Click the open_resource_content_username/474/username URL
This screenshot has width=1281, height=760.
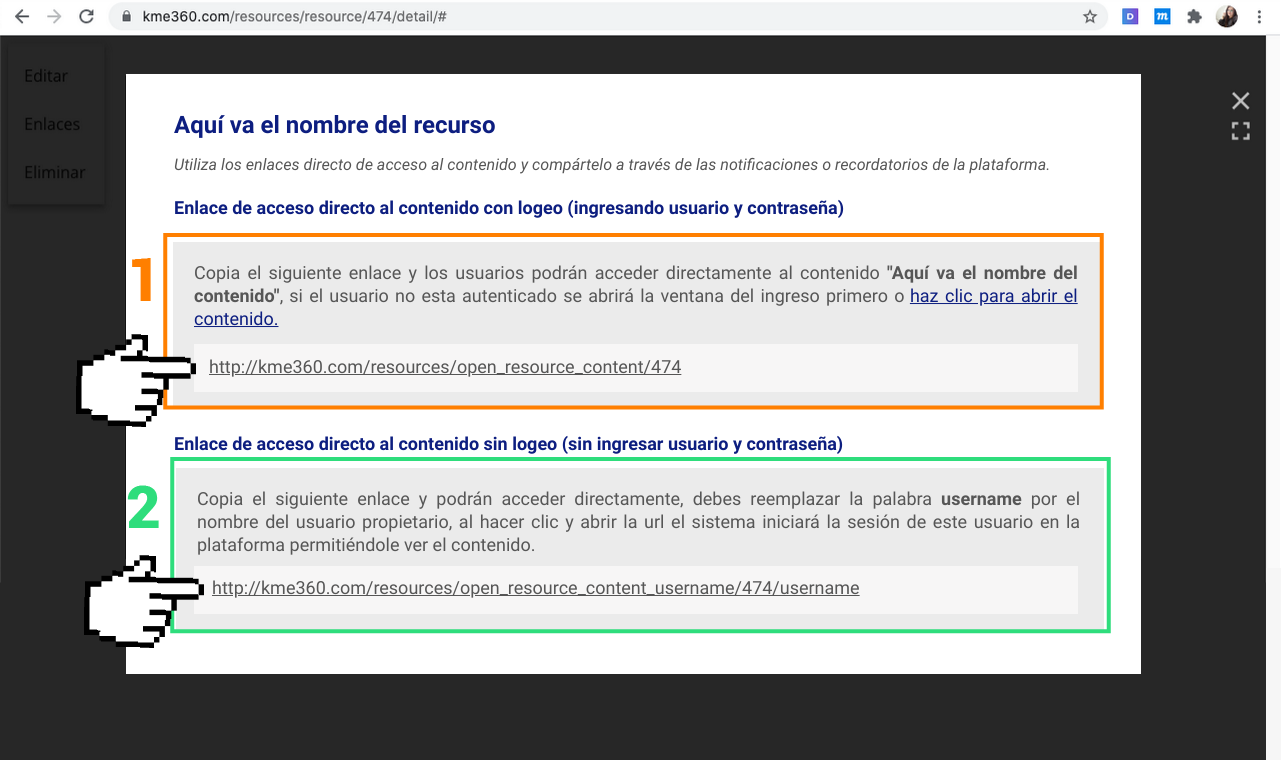pyautogui.click(x=536, y=588)
